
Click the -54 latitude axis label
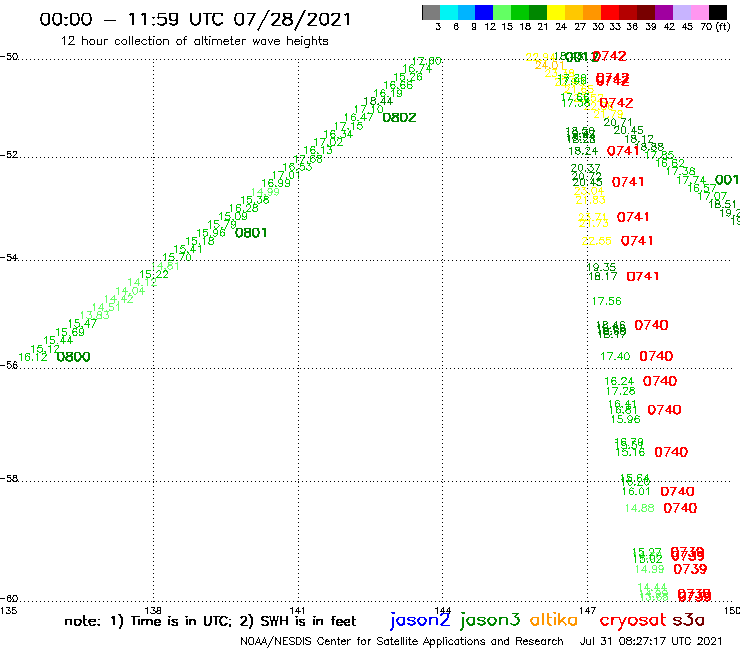[9, 258]
